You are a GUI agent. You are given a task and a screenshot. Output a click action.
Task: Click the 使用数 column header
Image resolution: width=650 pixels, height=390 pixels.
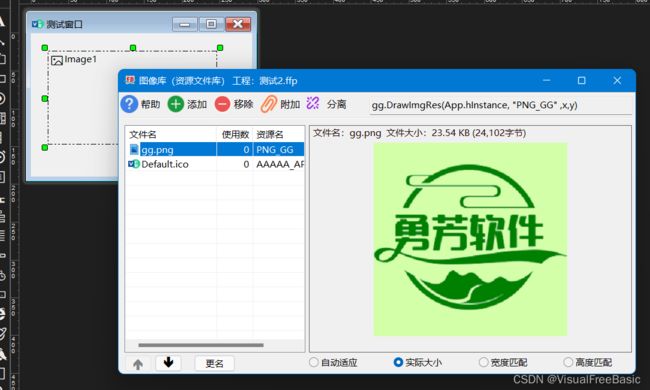click(235, 134)
